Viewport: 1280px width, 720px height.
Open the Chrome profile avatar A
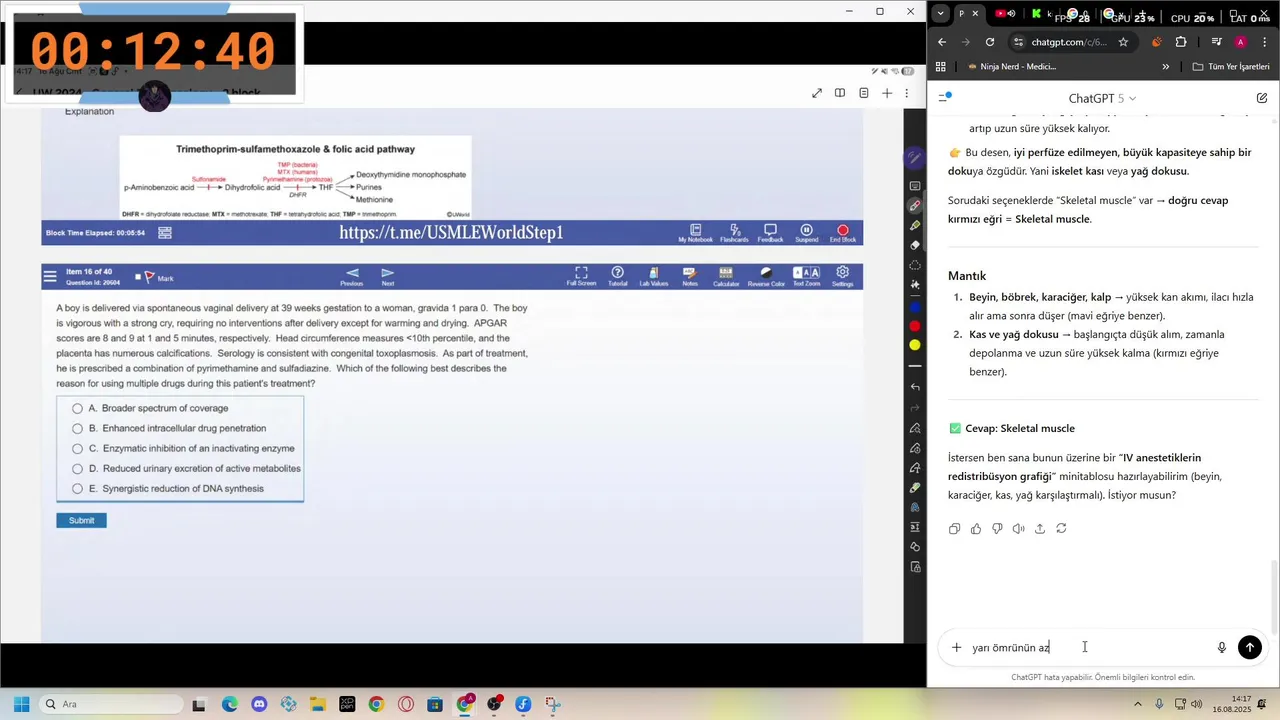(x=1240, y=42)
